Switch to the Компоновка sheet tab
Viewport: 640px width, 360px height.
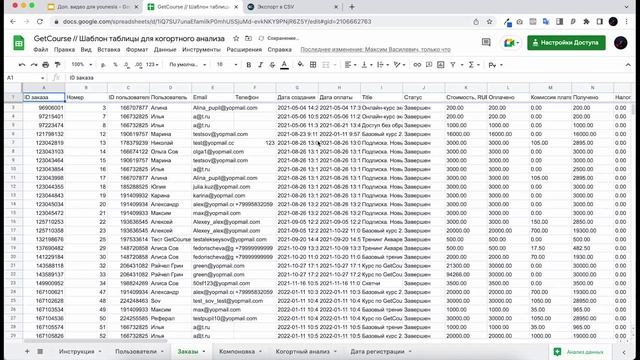240,351
